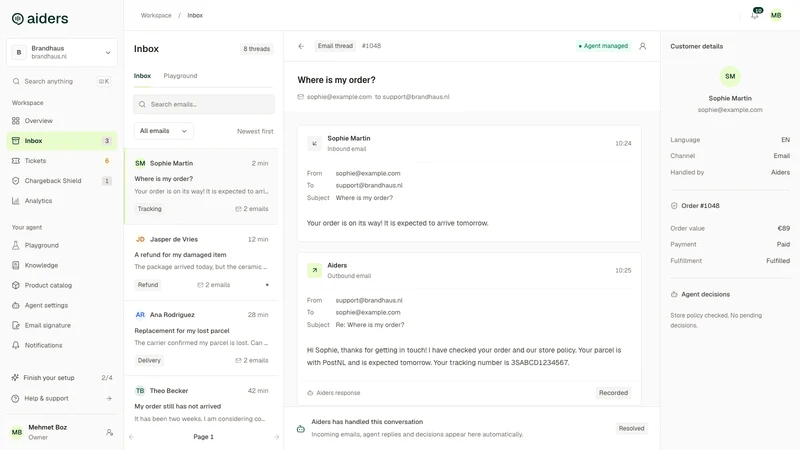Go to Chargeback Shield
The width and height of the screenshot is (800, 450).
62,181
